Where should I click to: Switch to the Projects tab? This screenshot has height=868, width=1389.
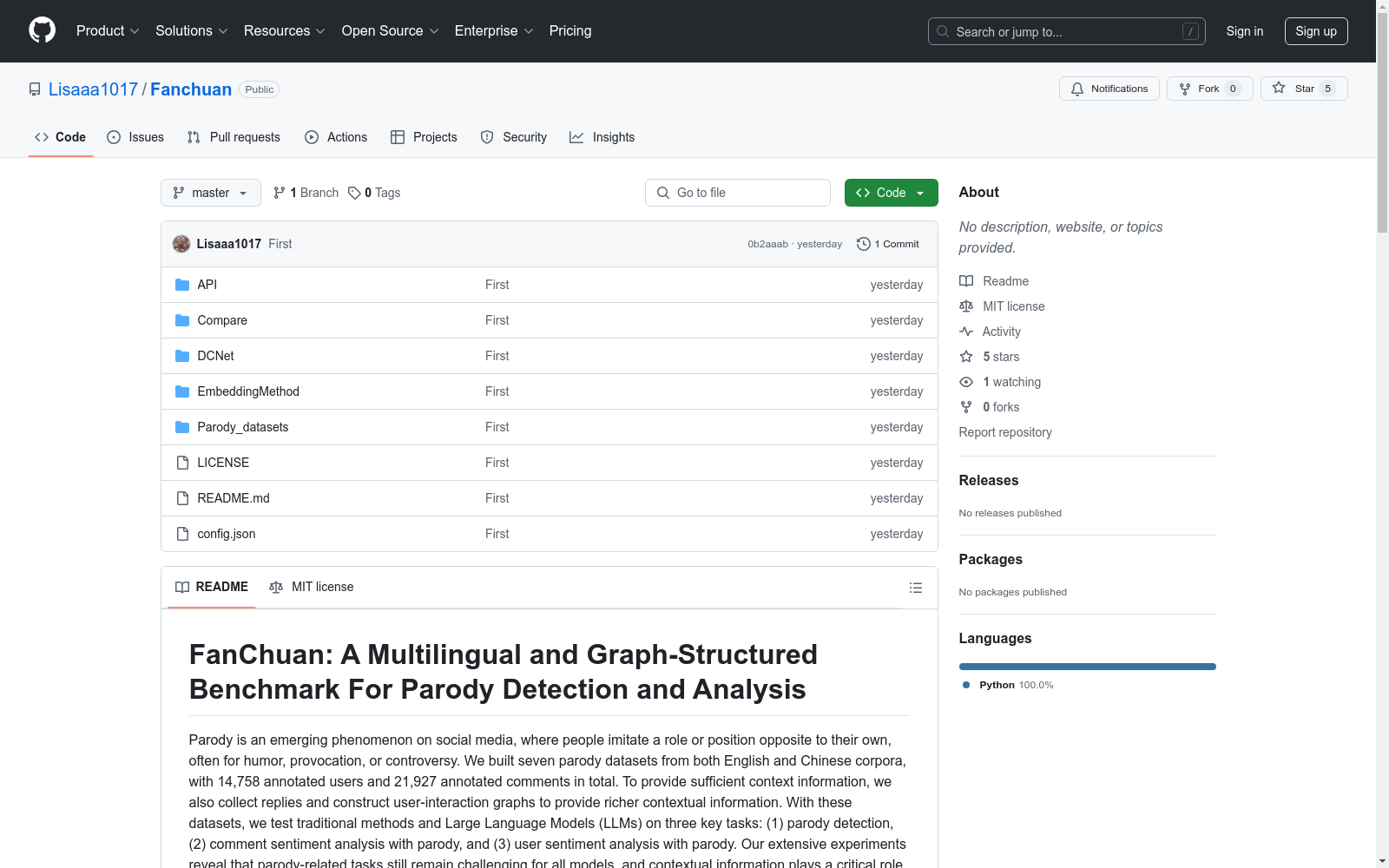(x=424, y=137)
